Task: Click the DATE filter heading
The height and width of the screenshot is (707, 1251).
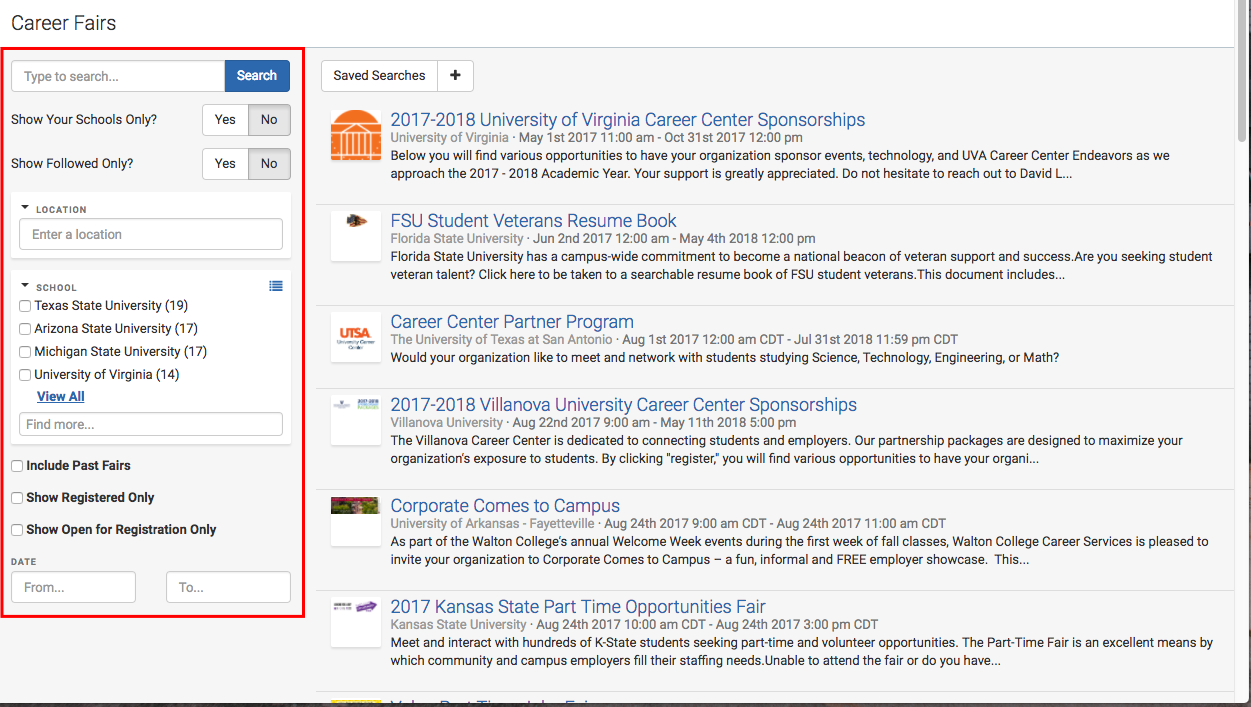Action: [x=24, y=562]
